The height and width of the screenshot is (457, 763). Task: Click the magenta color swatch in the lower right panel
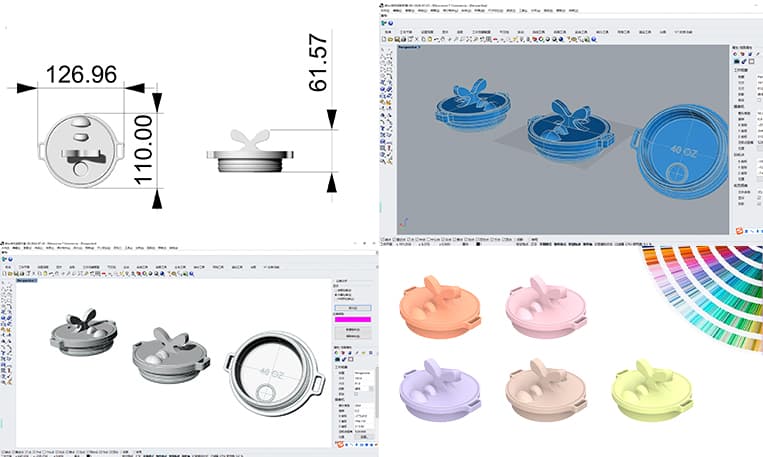pos(352,317)
